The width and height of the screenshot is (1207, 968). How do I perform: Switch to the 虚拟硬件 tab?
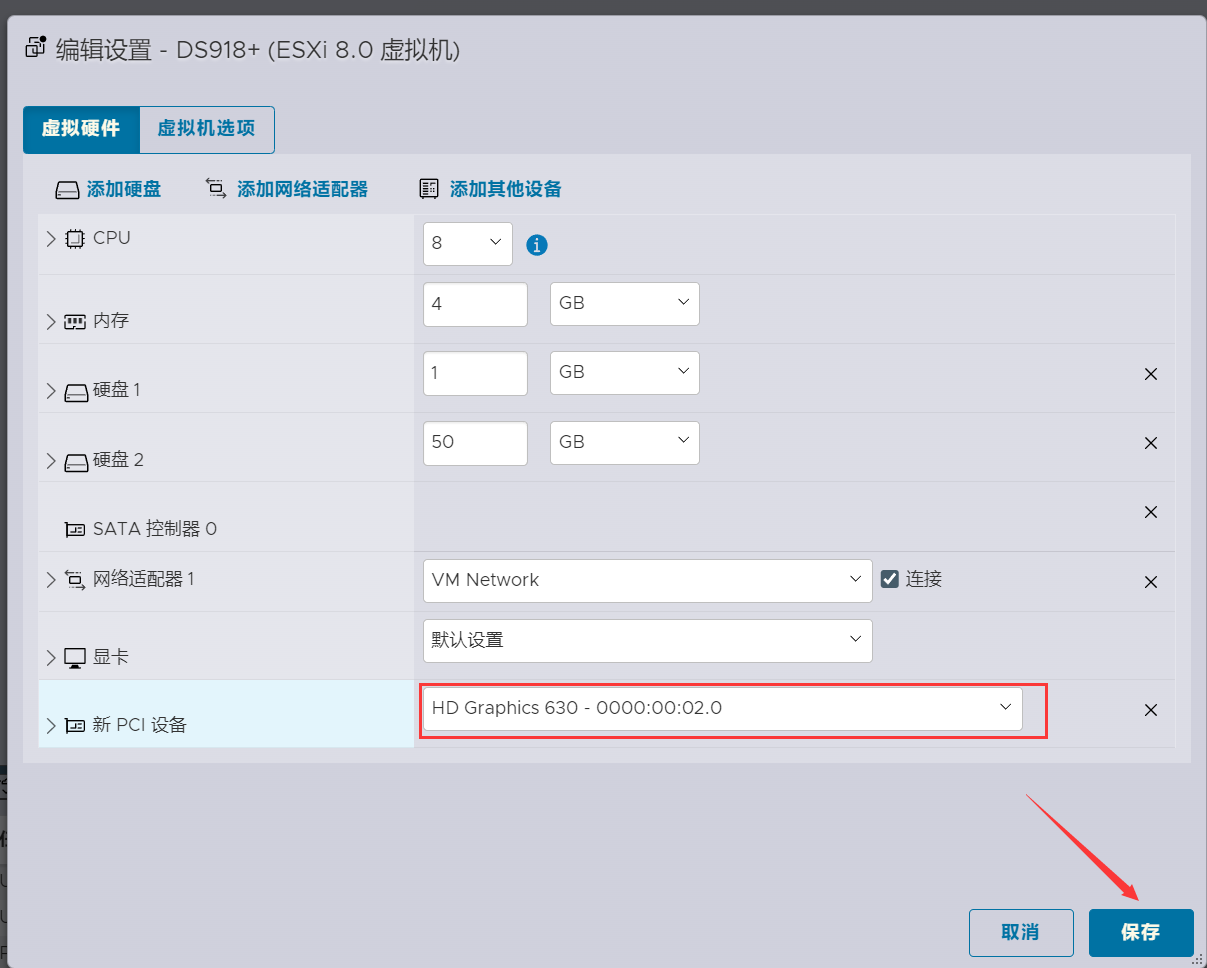[x=81, y=130]
